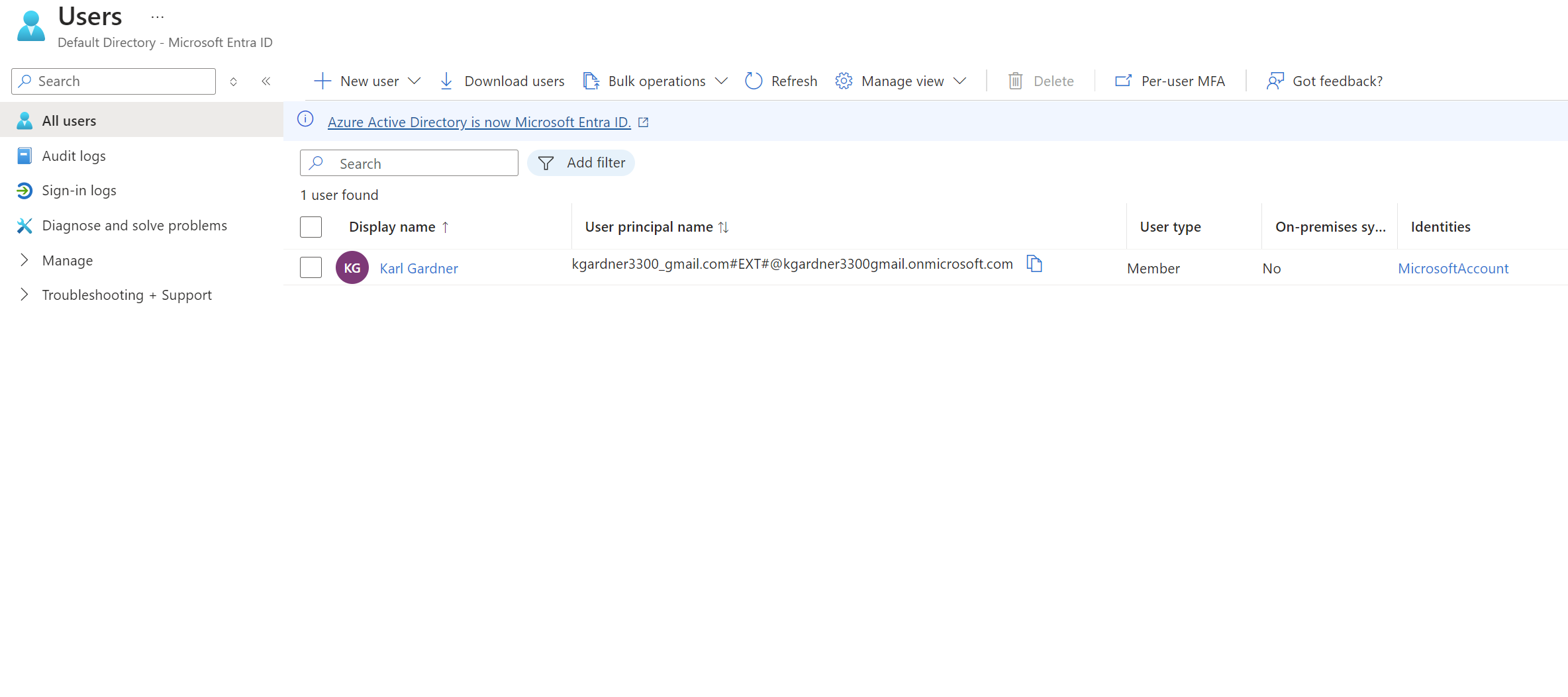This screenshot has height=697, width=1568.
Task: Click the Identities column header
Action: pos(1440,227)
